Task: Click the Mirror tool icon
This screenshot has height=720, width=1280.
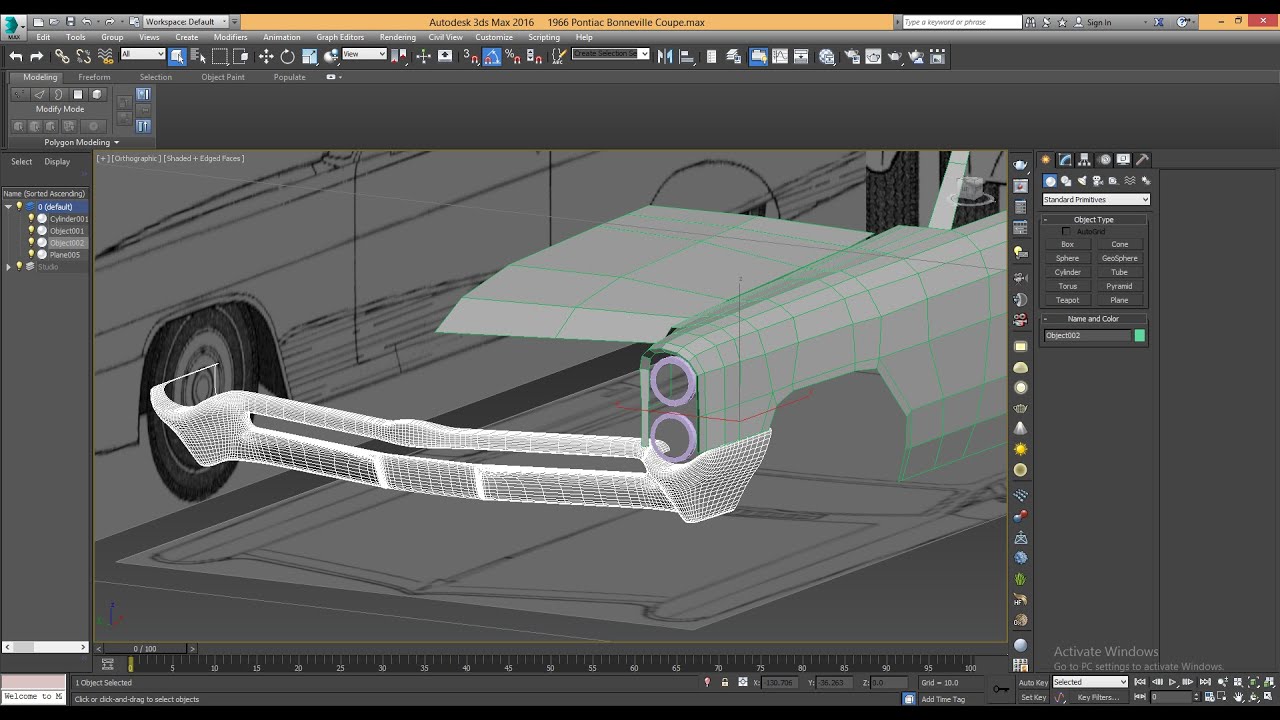Action: tap(665, 57)
